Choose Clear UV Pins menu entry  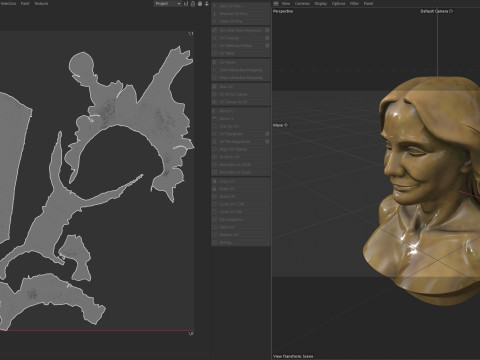[241, 21]
